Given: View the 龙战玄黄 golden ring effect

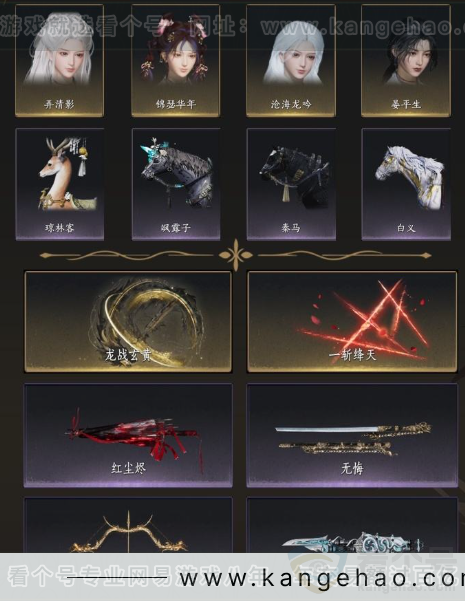Looking at the screenshot, I should click(128, 322).
